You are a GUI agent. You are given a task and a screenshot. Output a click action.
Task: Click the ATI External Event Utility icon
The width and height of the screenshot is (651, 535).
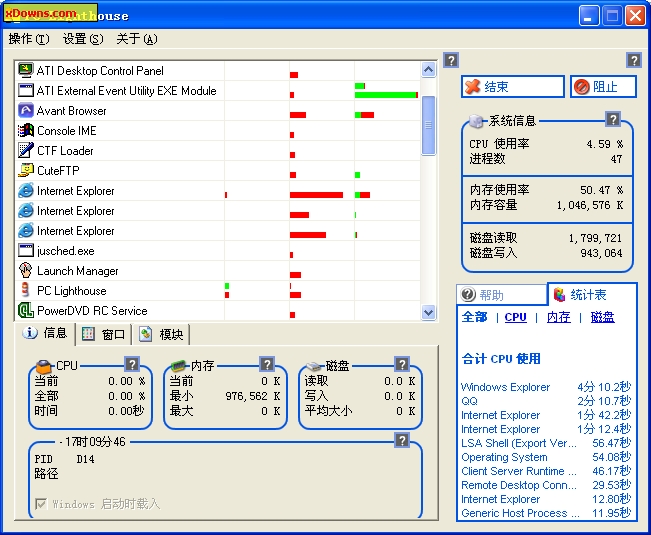click(25, 90)
